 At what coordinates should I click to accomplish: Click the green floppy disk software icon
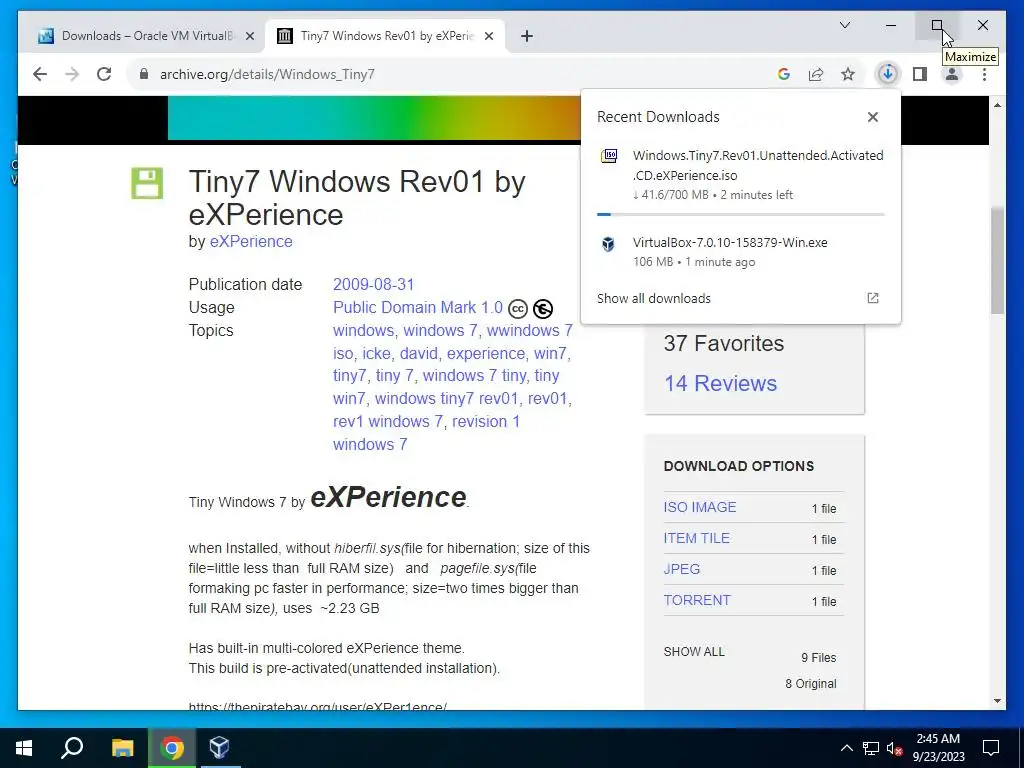(147, 183)
